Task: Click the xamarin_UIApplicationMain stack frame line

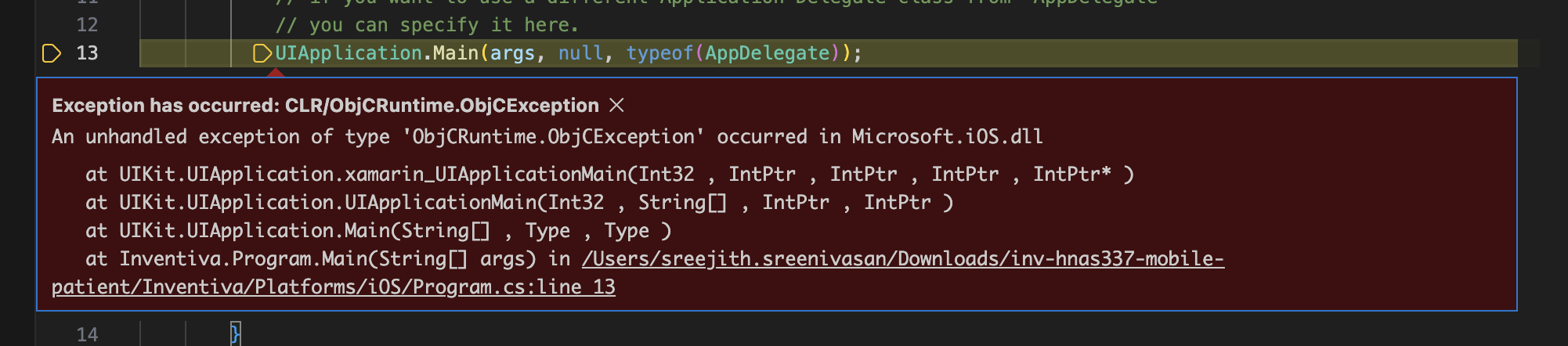Action: (x=609, y=175)
